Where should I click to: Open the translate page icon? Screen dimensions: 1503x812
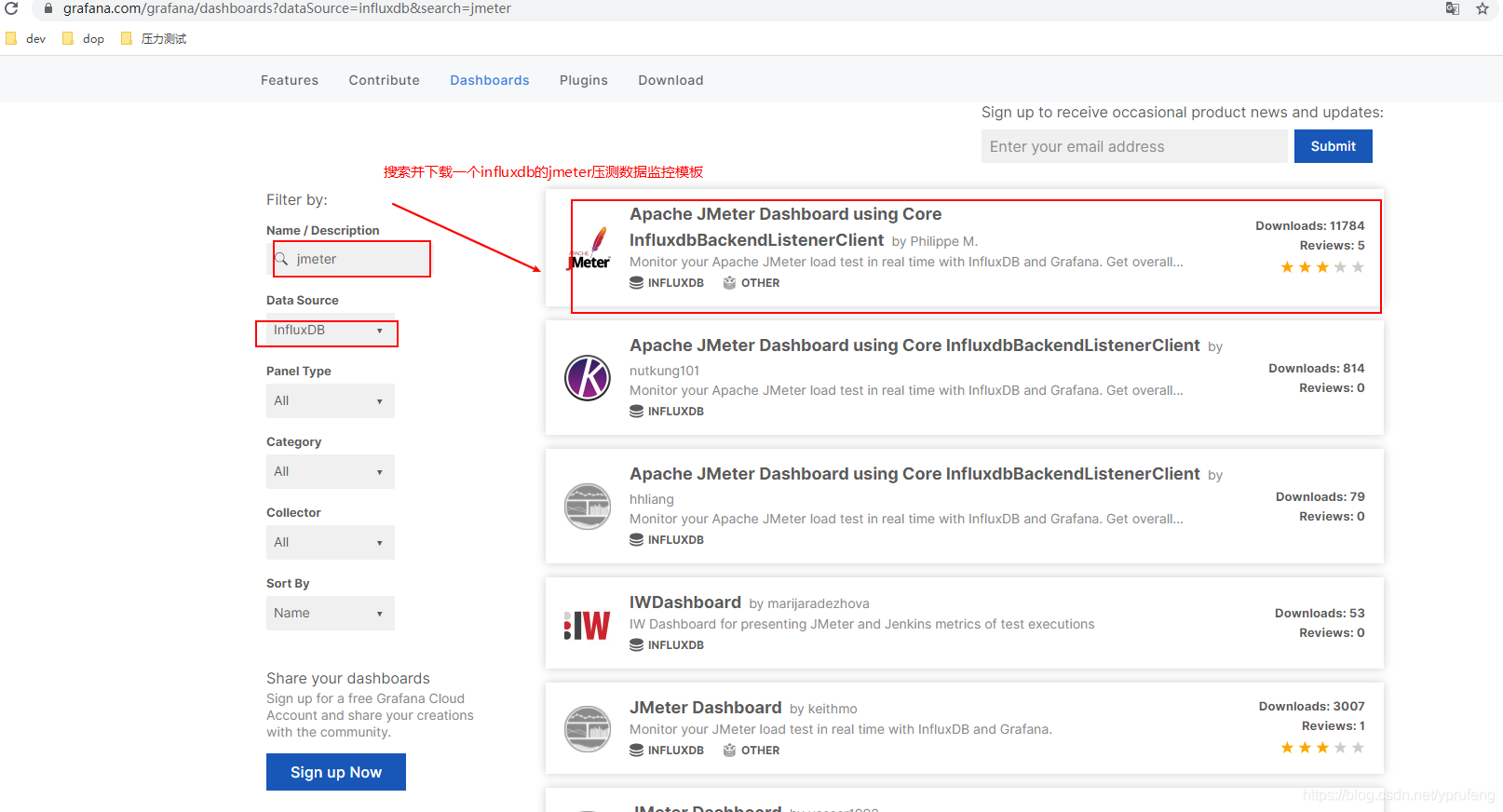pos(1452,8)
